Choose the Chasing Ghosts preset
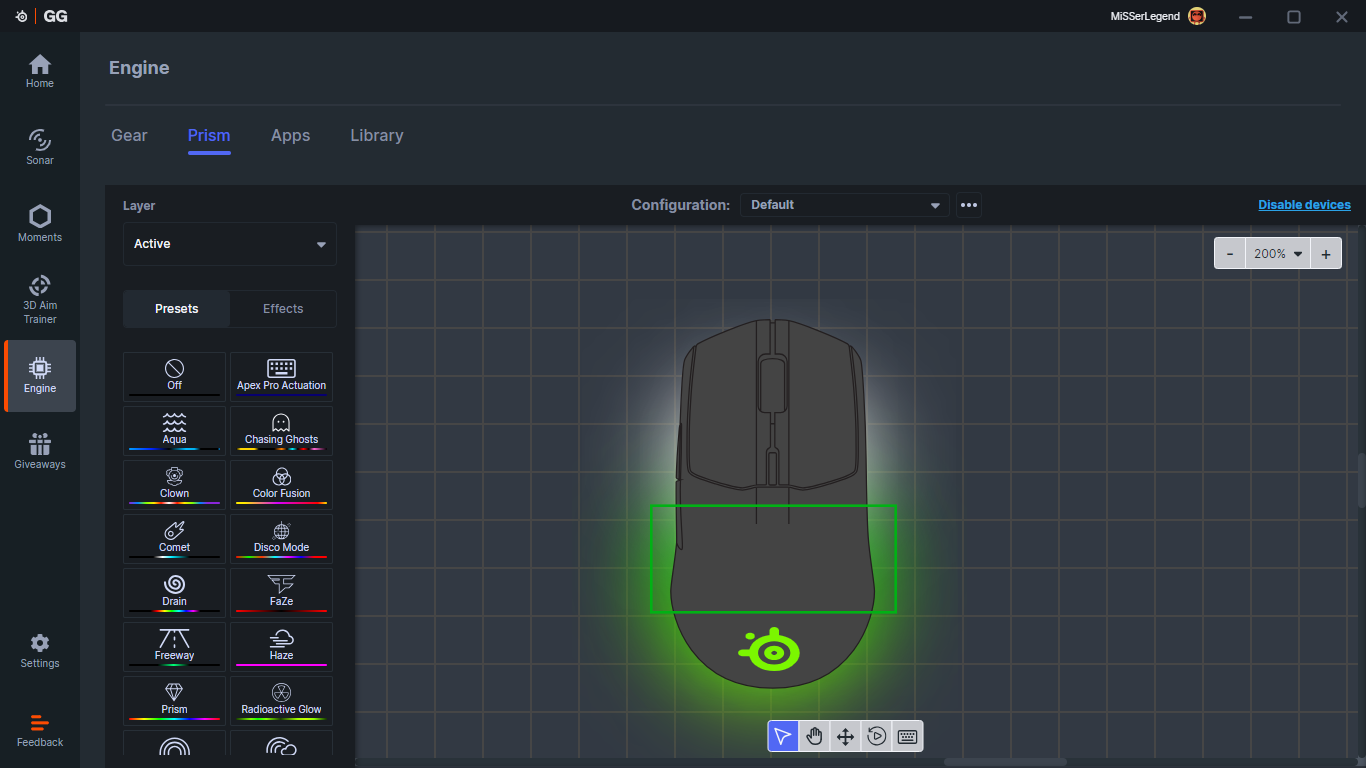 [x=281, y=431]
